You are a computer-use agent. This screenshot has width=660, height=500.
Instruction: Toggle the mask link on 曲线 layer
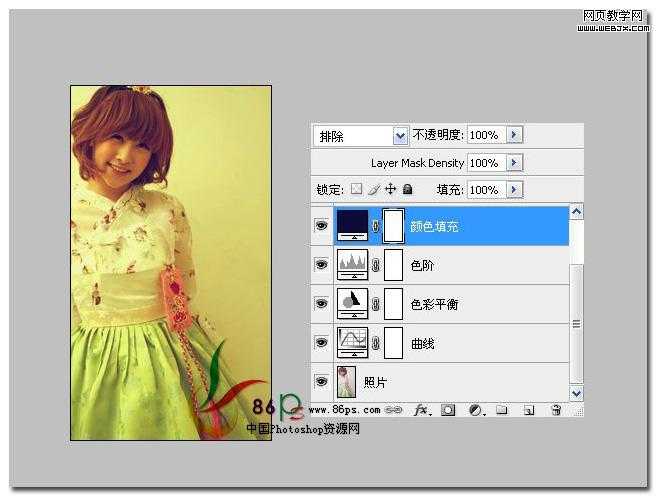pos(375,343)
